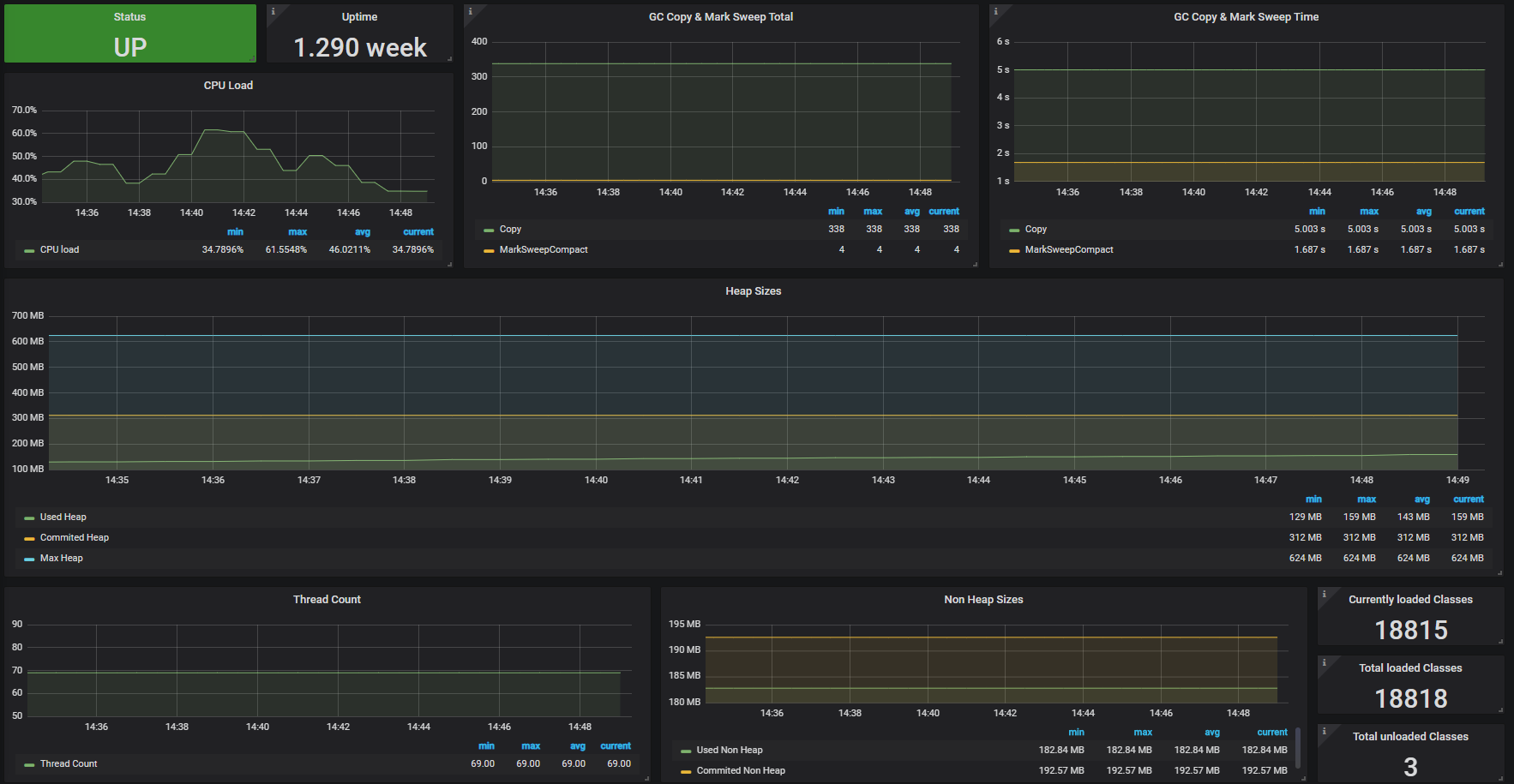Sort CPU Load legend by min
This screenshot has width=1514, height=784.
[235, 232]
